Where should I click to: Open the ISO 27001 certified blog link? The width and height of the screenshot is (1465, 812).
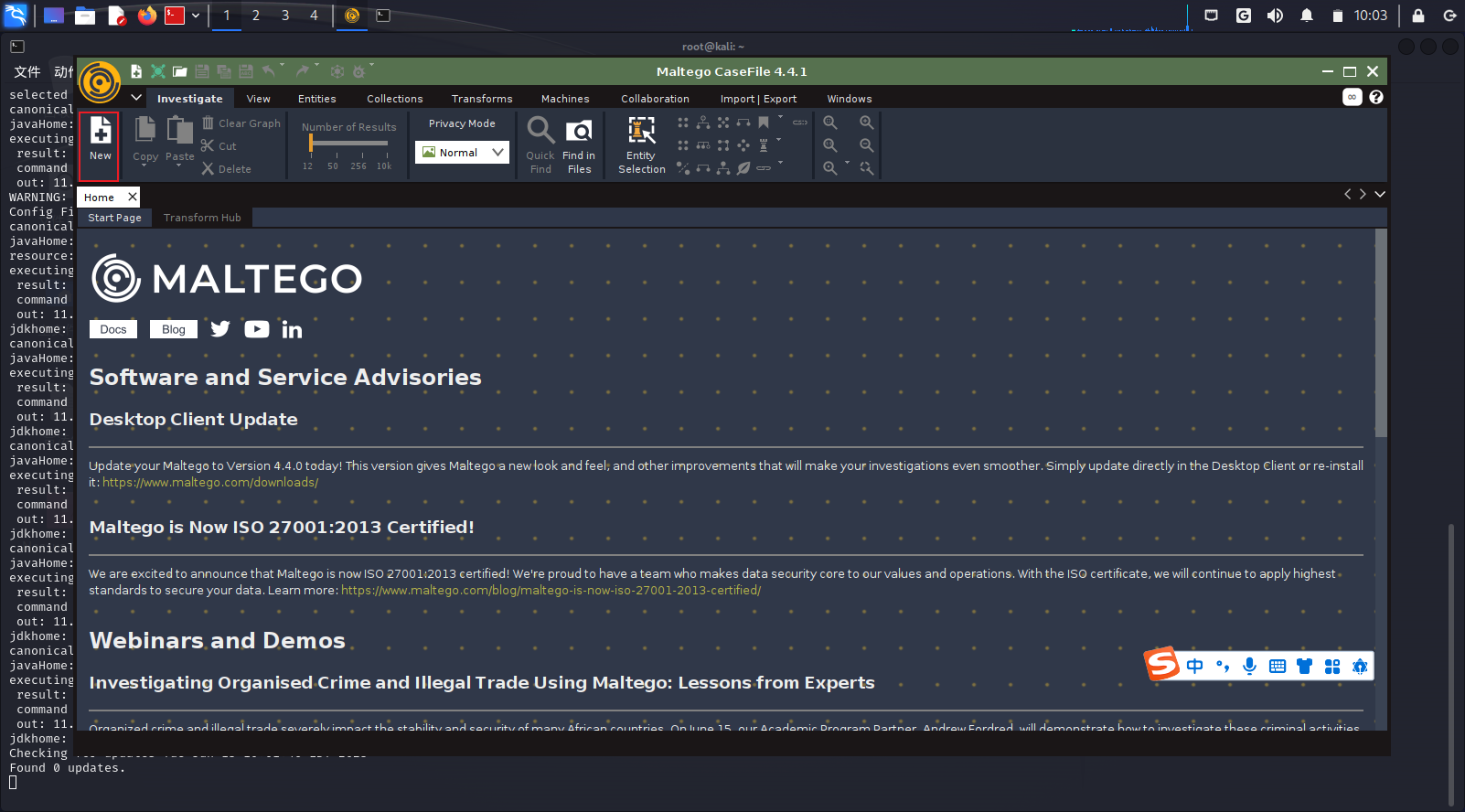coord(551,590)
